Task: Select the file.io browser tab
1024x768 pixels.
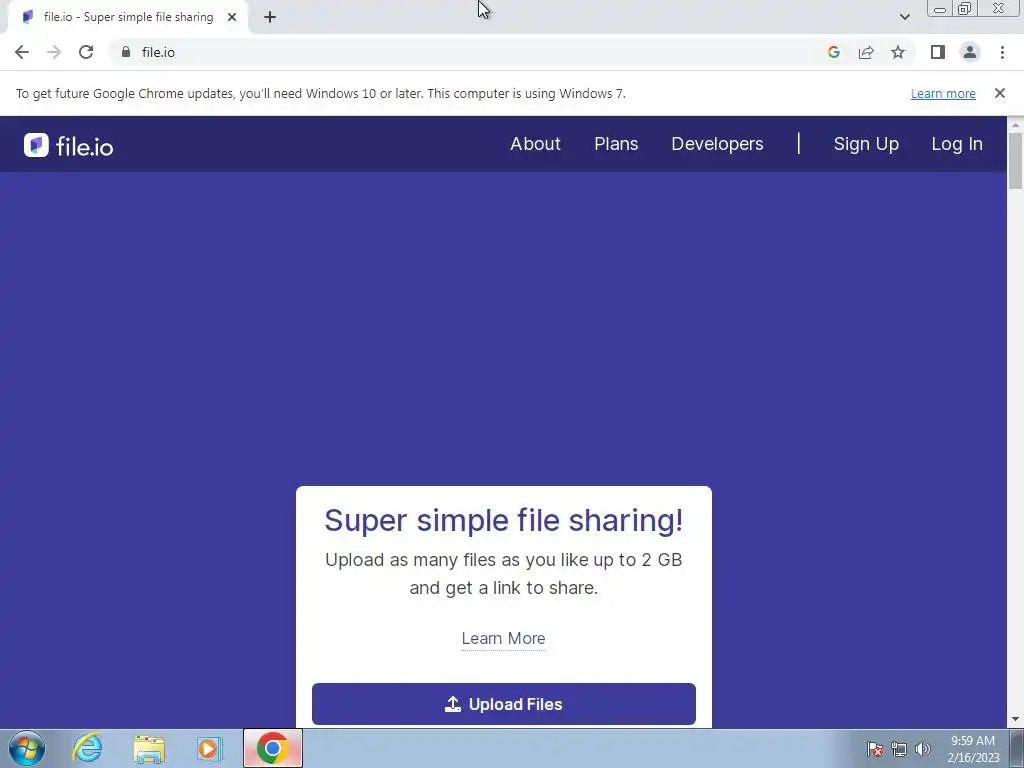Action: coord(127,17)
